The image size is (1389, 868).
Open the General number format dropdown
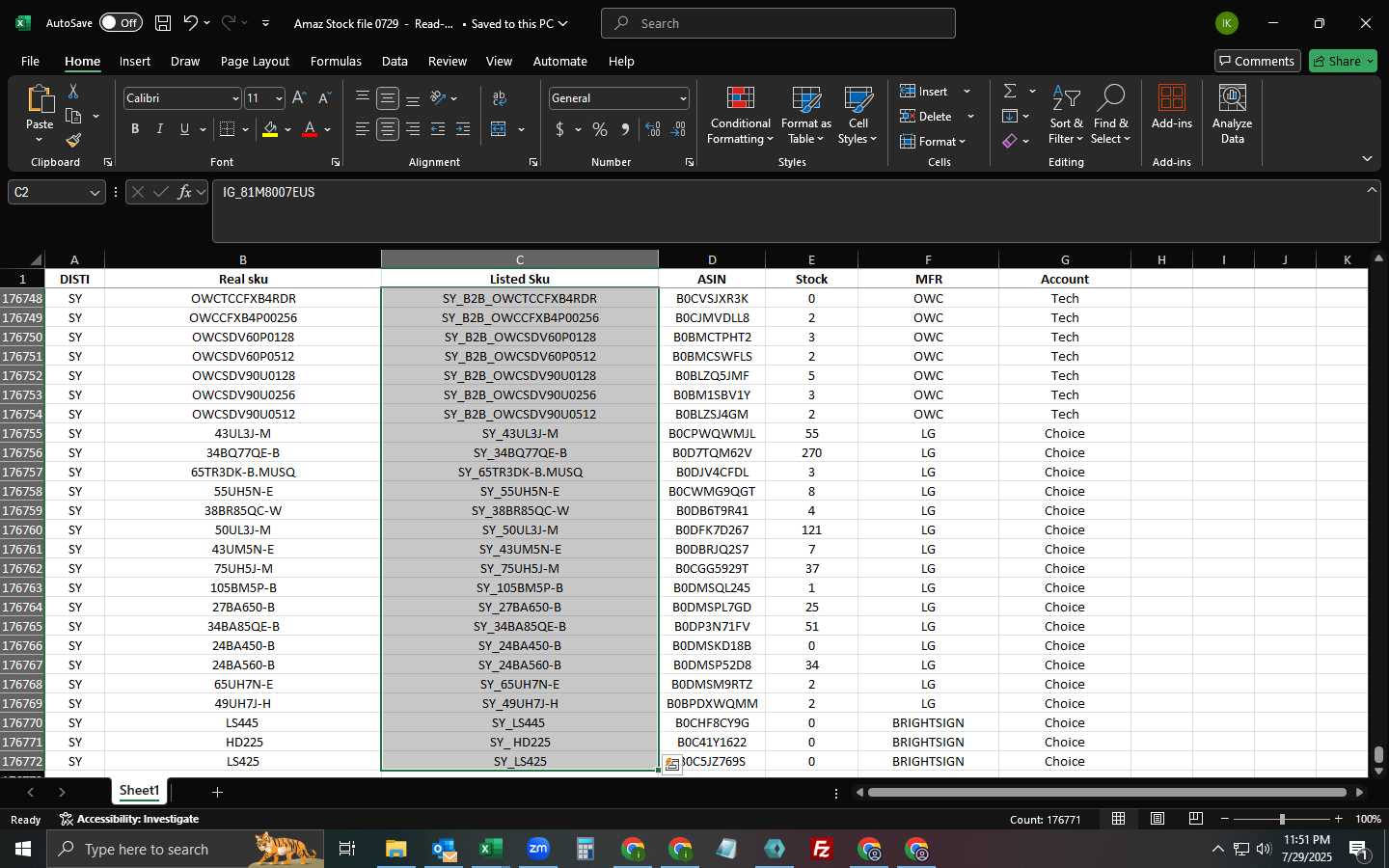point(683,98)
